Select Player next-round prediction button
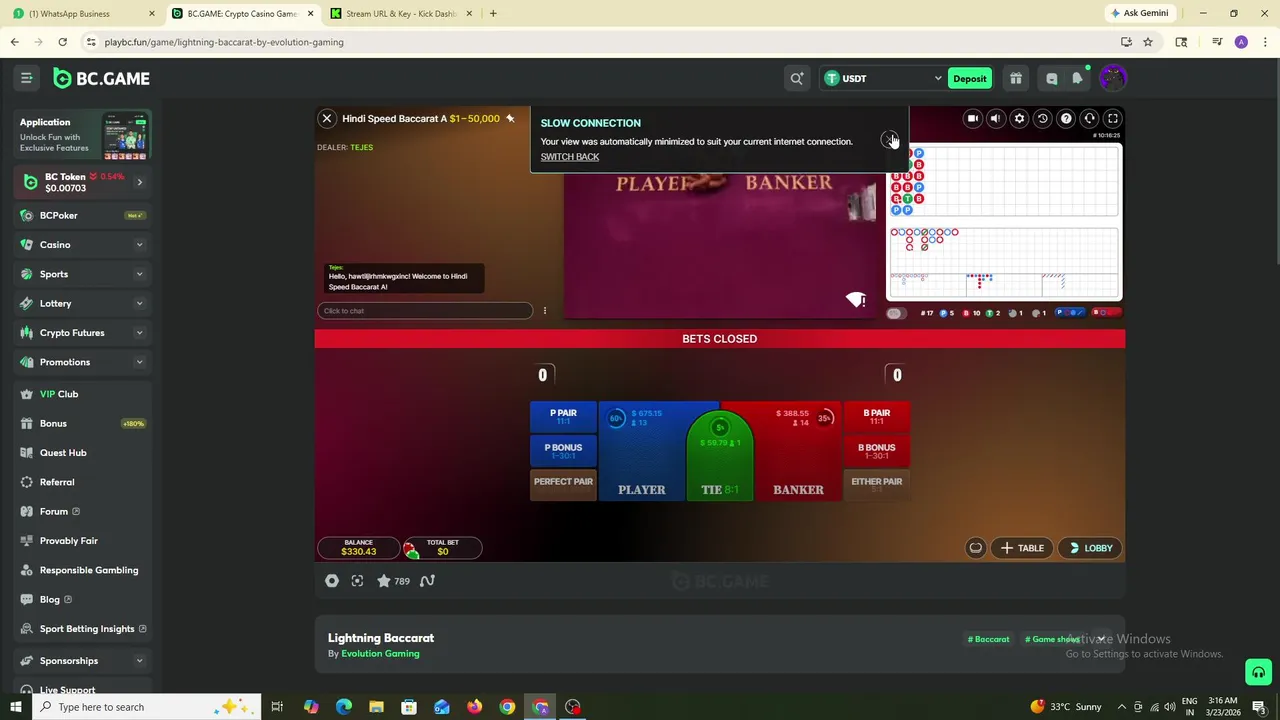 [1070, 313]
